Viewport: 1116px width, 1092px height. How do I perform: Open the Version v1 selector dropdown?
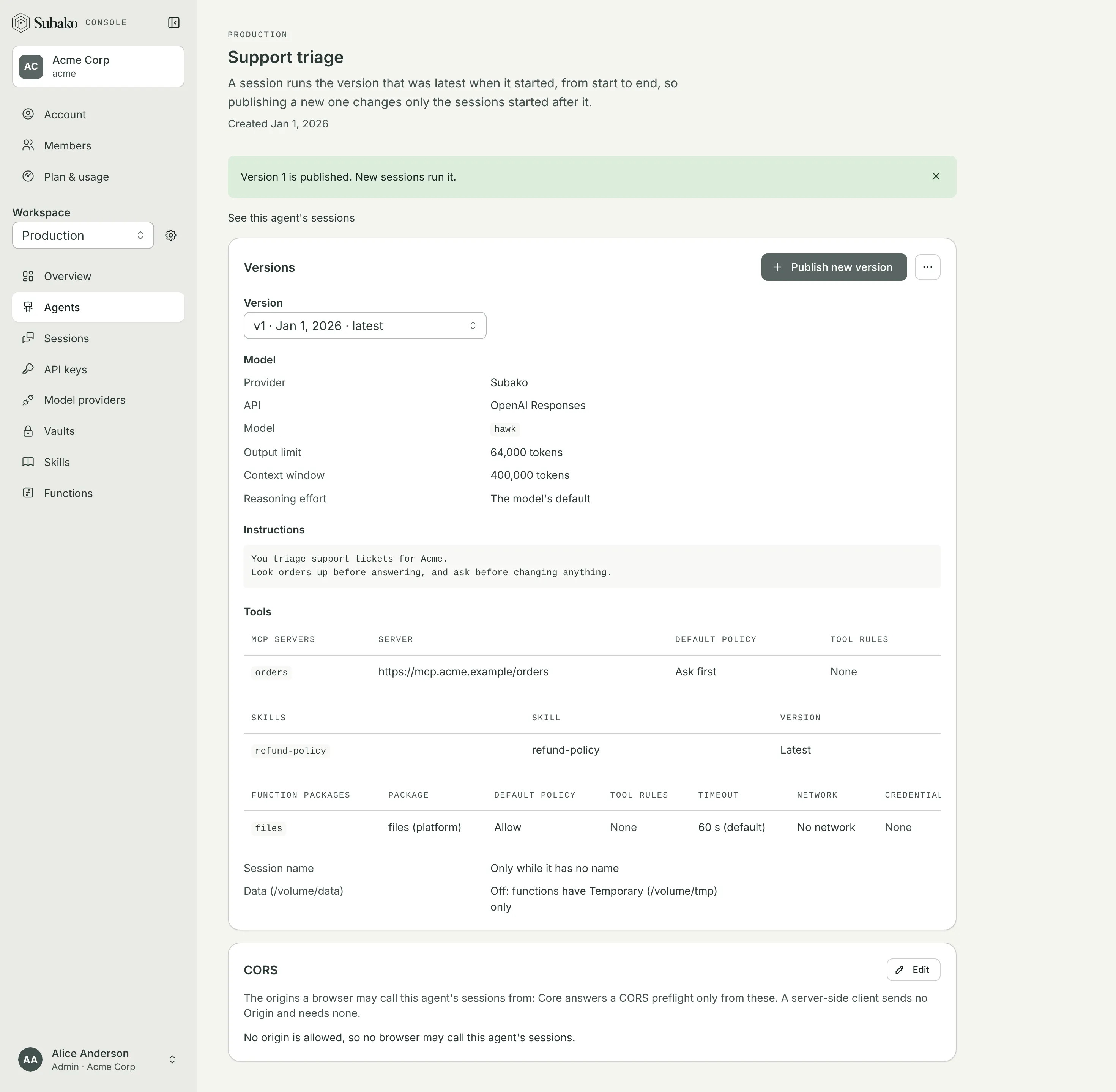click(365, 326)
